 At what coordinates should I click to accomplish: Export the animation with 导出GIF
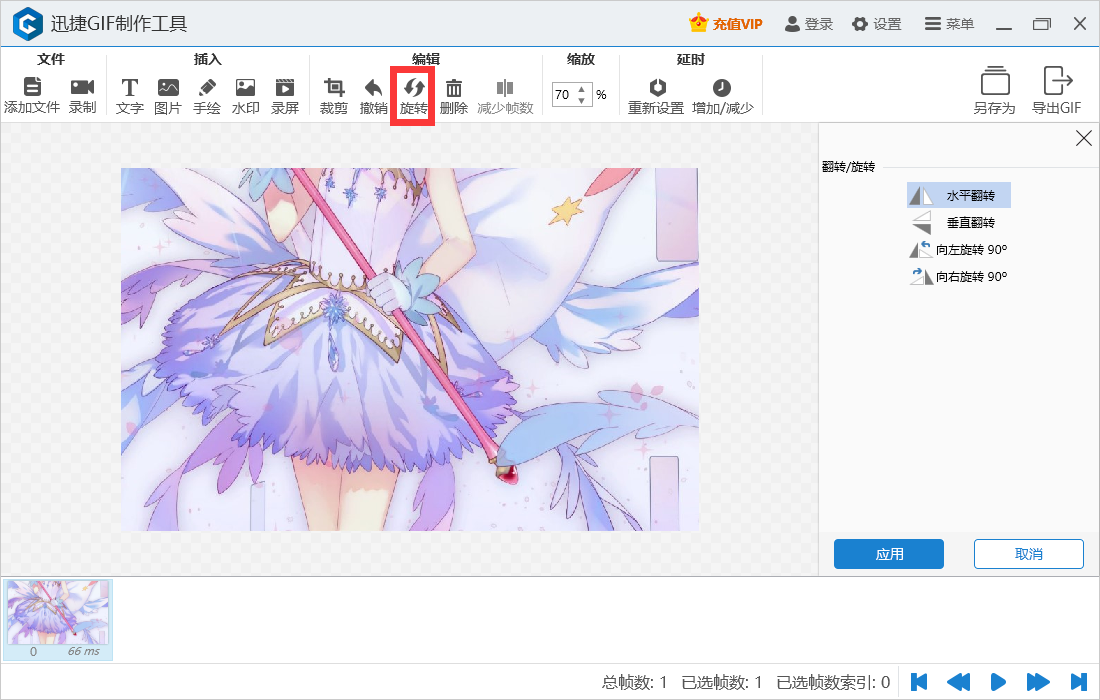[1057, 90]
